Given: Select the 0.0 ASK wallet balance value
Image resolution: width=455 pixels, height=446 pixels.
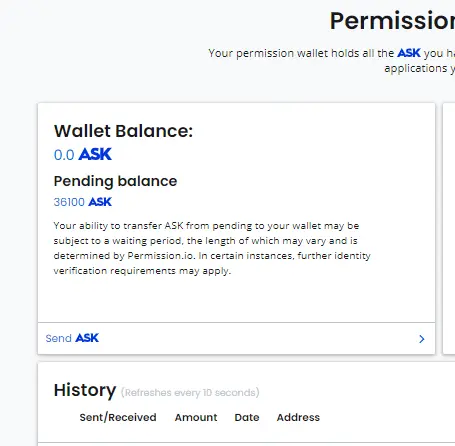Looking at the screenshot, I should click(83, 154).
